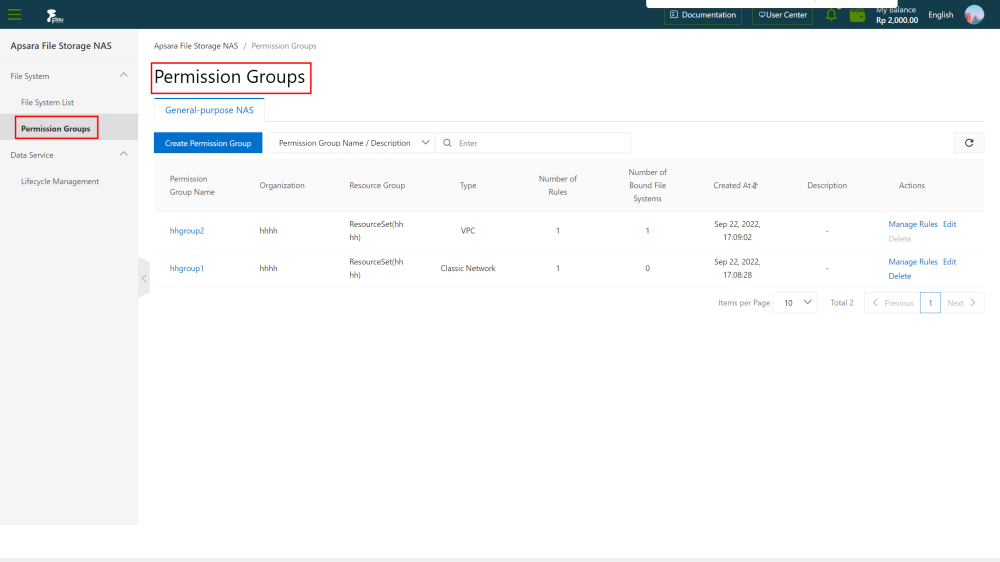The height and width of the screenshot is (562, 1000).
Task: Open the user avatar profile
Action: pyautogui.click(x=974, y=15)
